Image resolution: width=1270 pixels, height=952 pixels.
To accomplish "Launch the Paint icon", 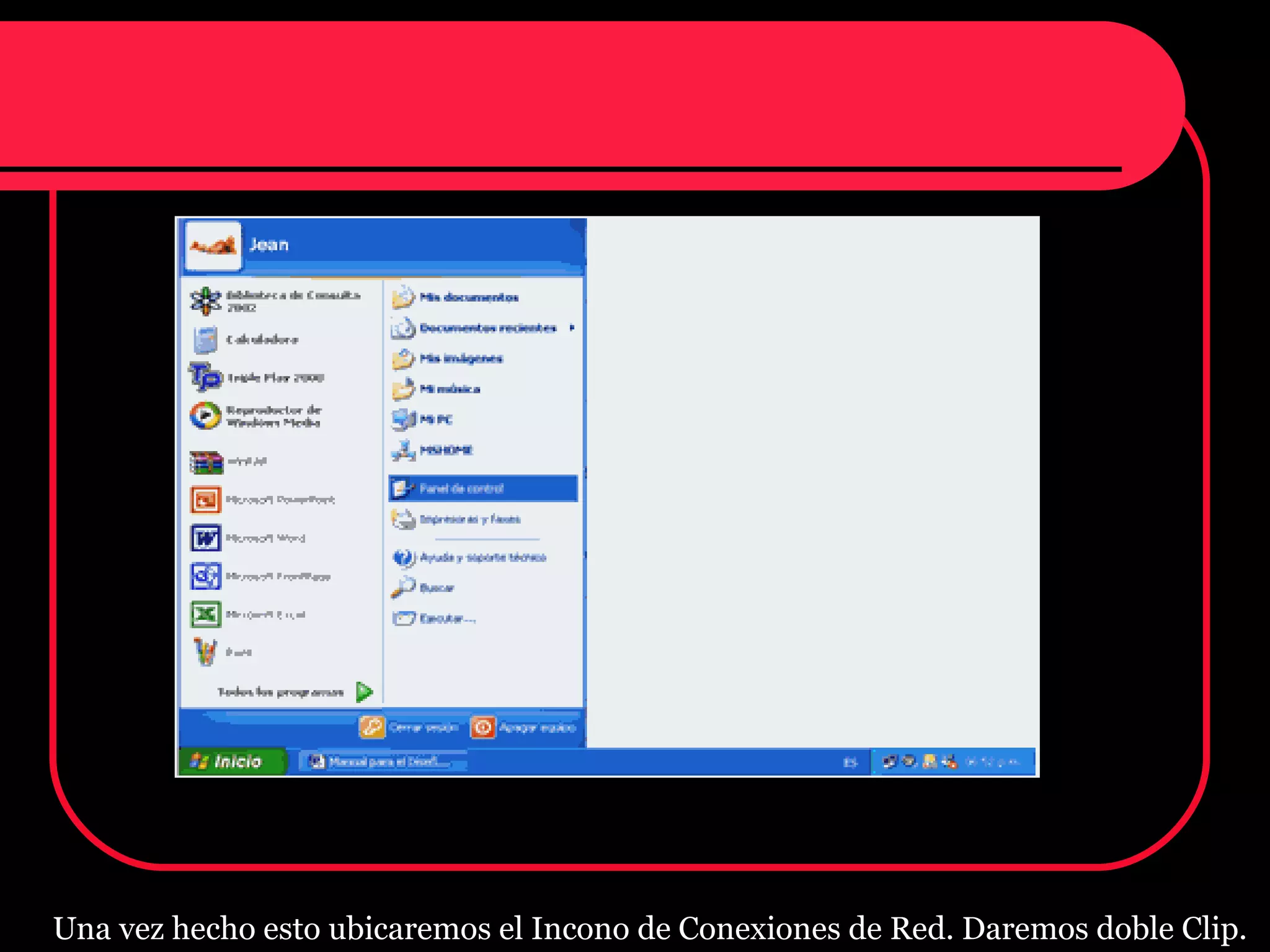I will [x=205, y=651].
